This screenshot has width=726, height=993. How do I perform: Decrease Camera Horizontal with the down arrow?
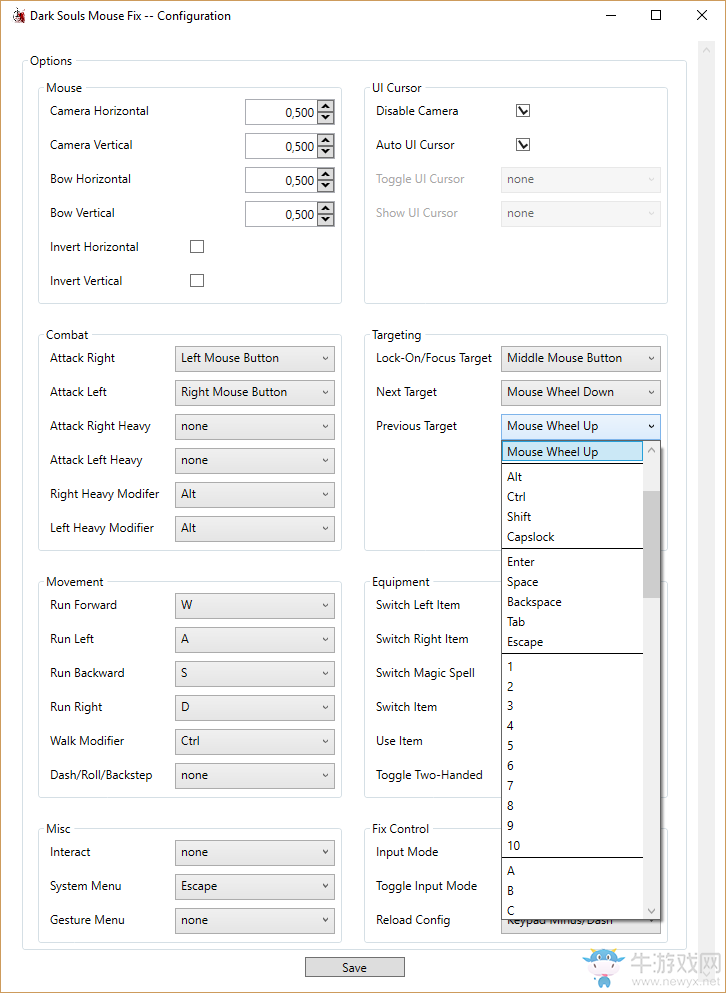coord(326,118)
